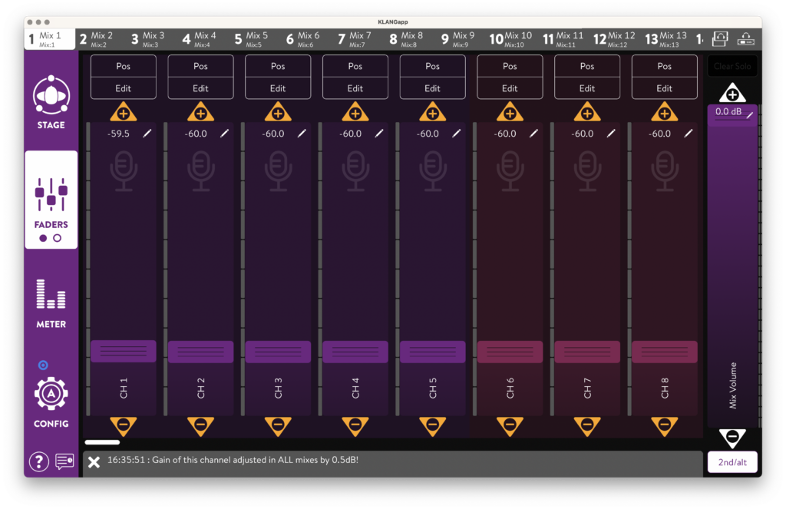Increase CH 2 gain with plus triangle
Image resolution: width=786 pixels, height=510 pixels.
point(201,112)
